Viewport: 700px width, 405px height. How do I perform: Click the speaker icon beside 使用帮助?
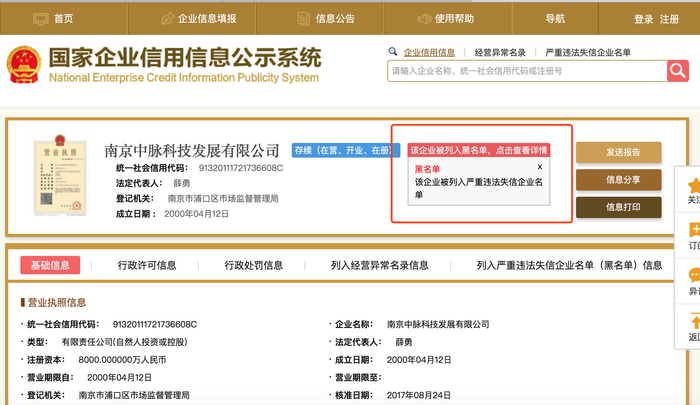[x=424, y=19]
